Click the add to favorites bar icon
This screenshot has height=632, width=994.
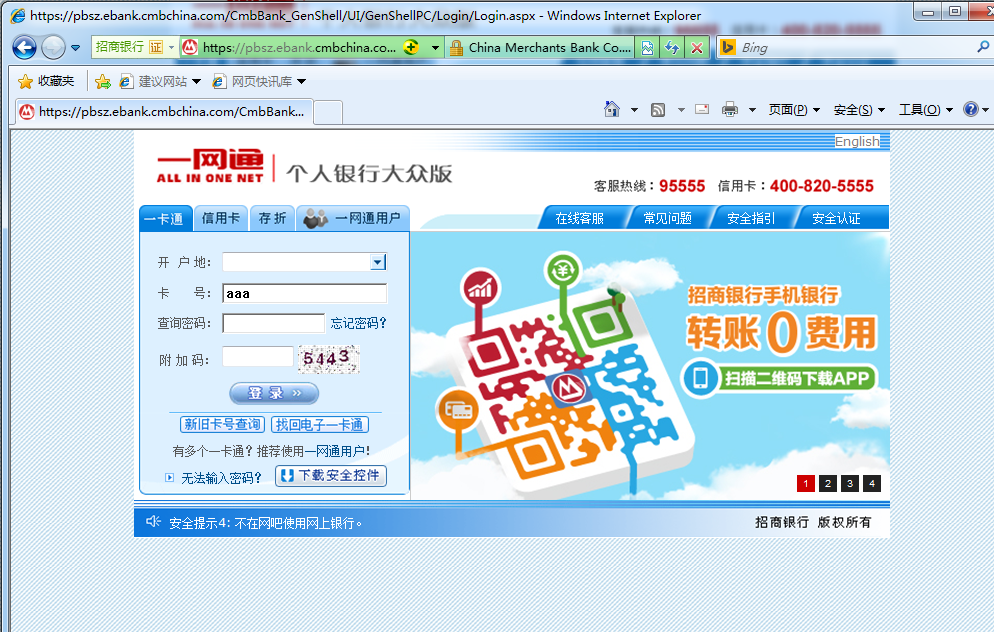point(103,81)
